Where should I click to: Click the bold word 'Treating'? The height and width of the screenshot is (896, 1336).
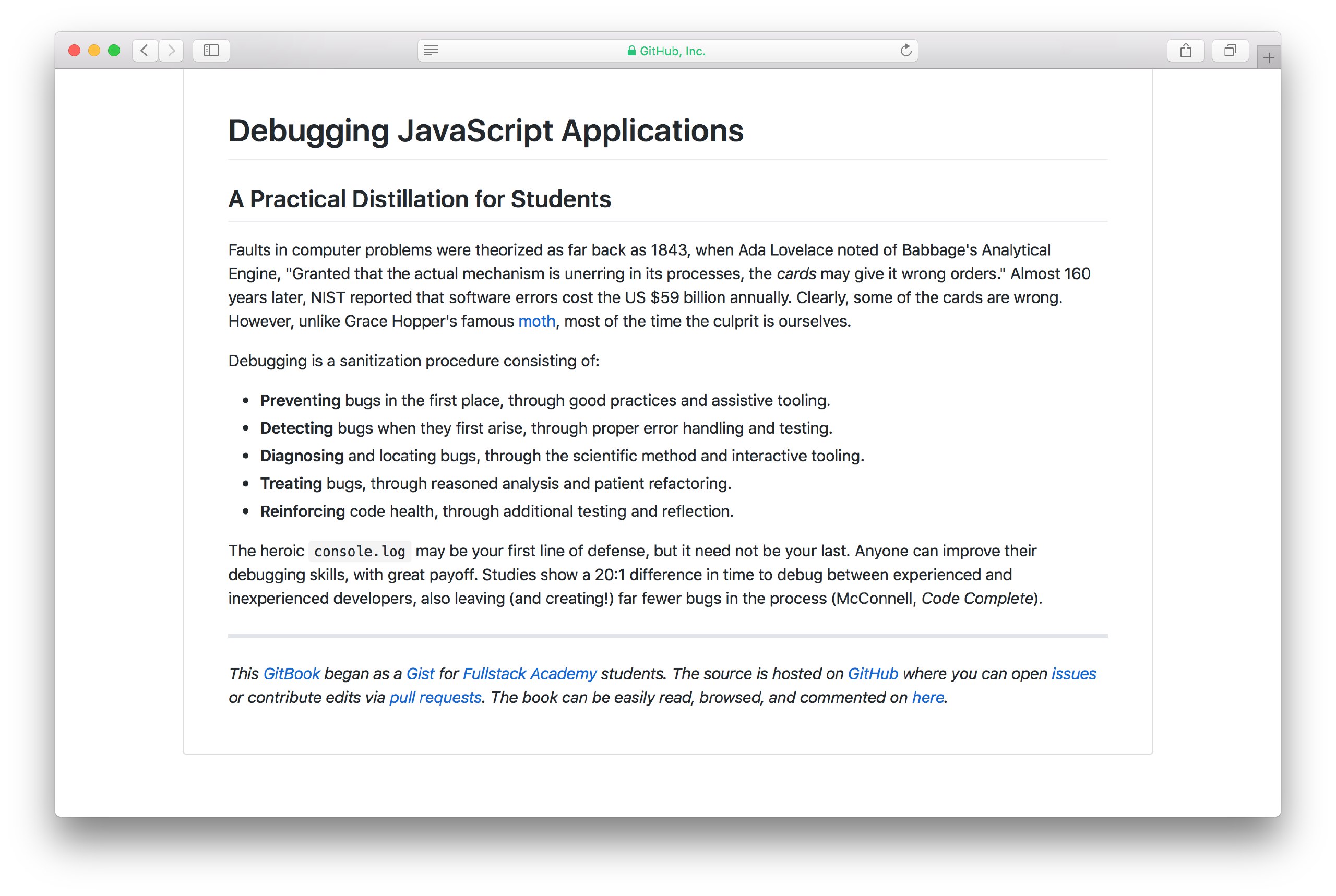coord(291,483)
